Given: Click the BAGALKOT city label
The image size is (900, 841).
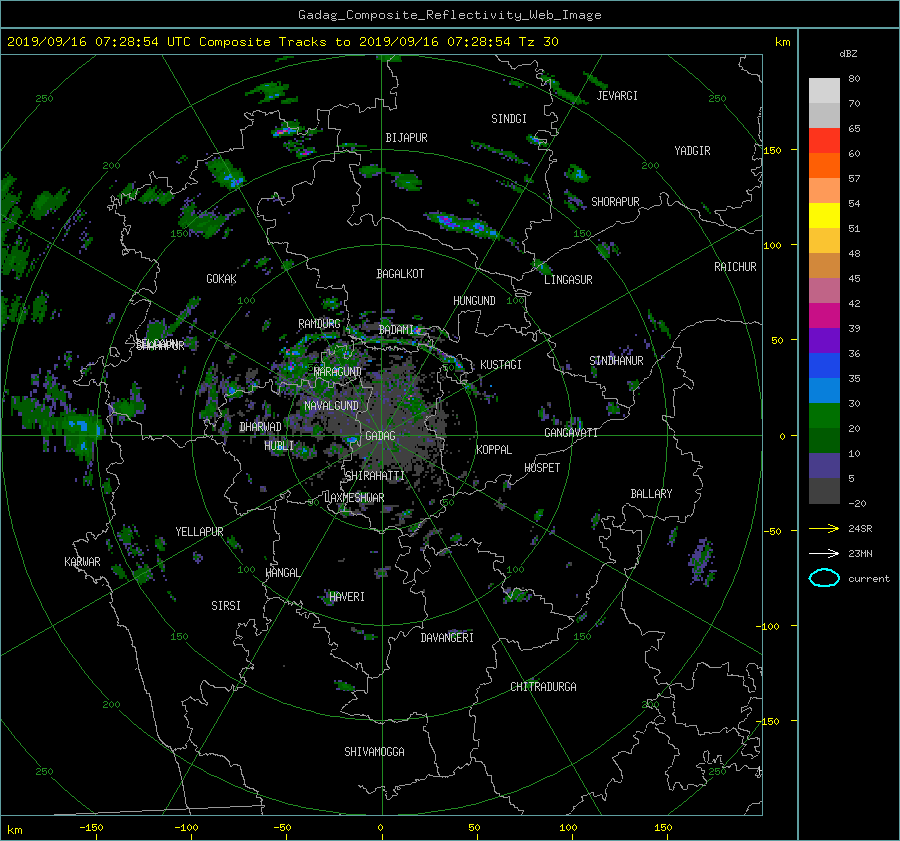Looking at the screenshot, I should (x=400, y=274).
